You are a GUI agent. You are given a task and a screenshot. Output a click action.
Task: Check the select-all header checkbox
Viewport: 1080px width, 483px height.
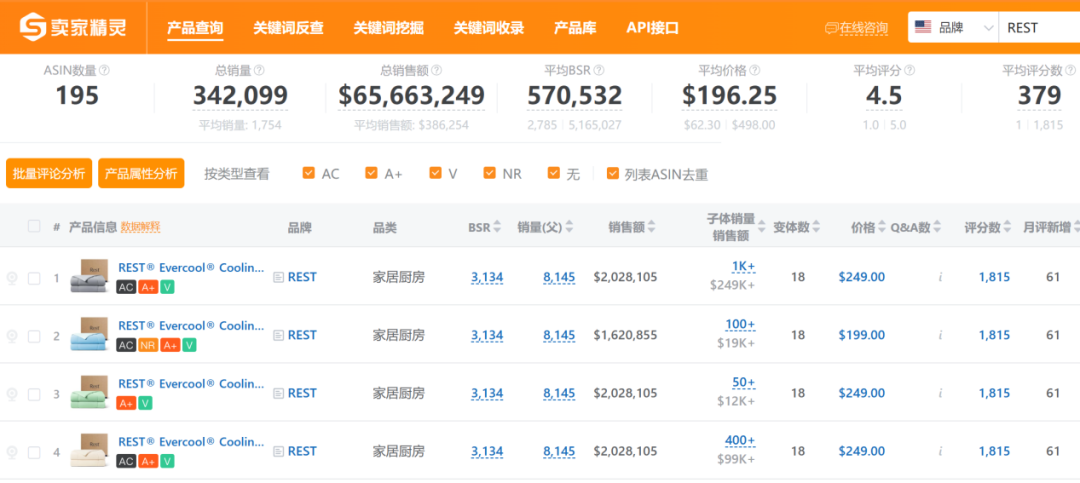click(34, 226)
